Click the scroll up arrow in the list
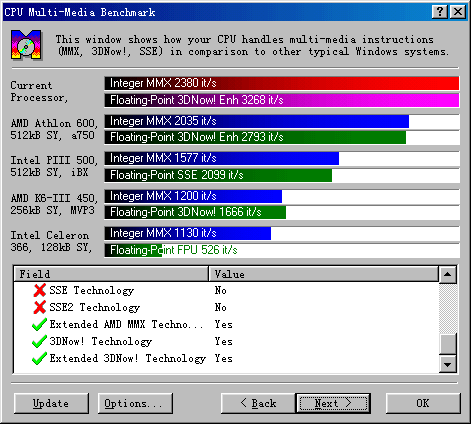Viewport: 471px width, 424px height. coord(448,275)
